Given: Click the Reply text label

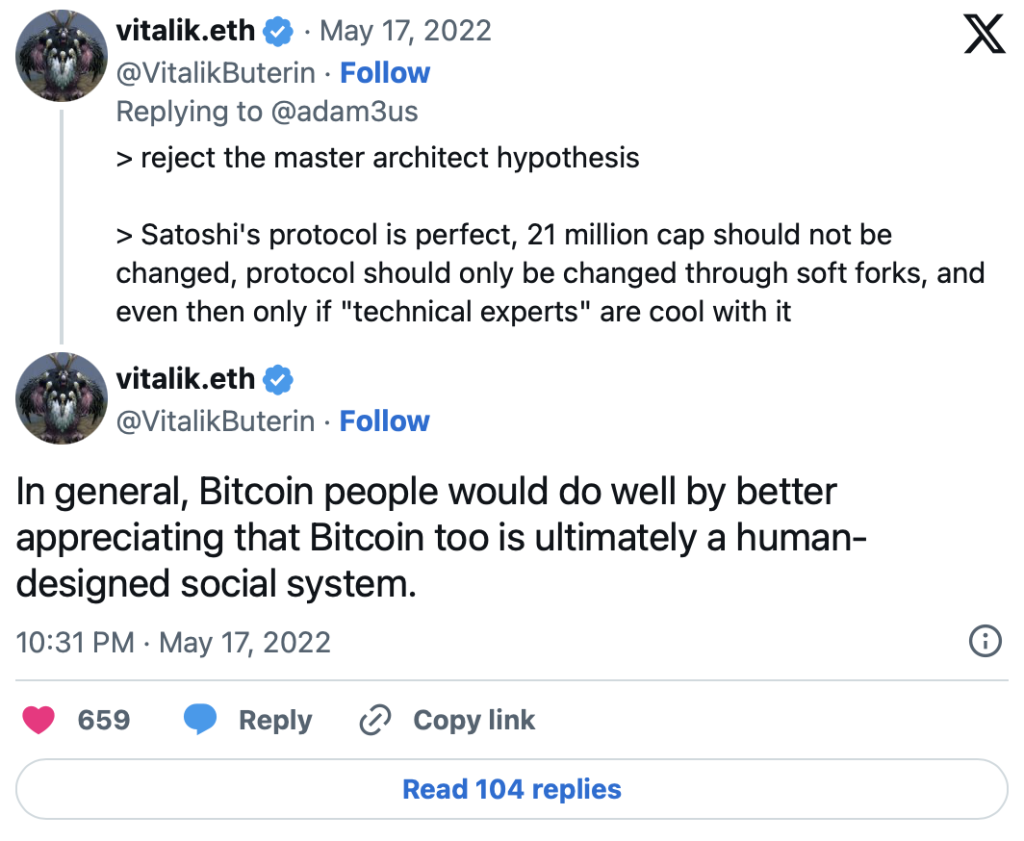Looking at the screenshot, I should [275, 720].
